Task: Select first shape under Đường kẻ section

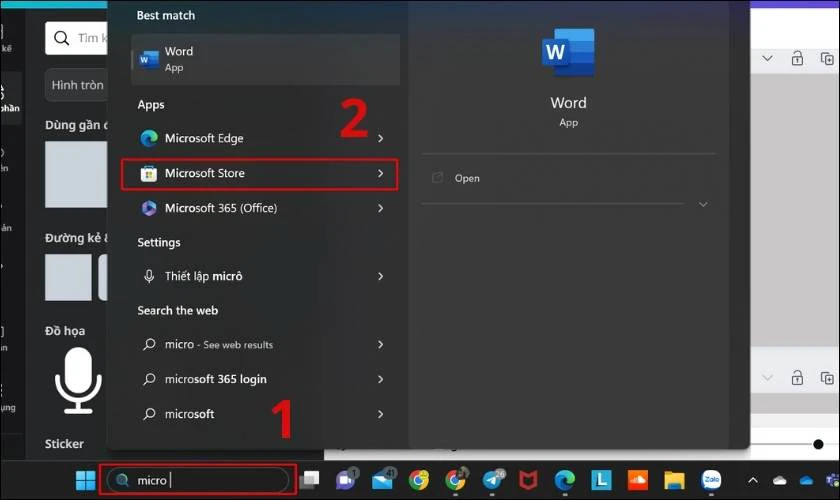Action: tap(68, 277)
